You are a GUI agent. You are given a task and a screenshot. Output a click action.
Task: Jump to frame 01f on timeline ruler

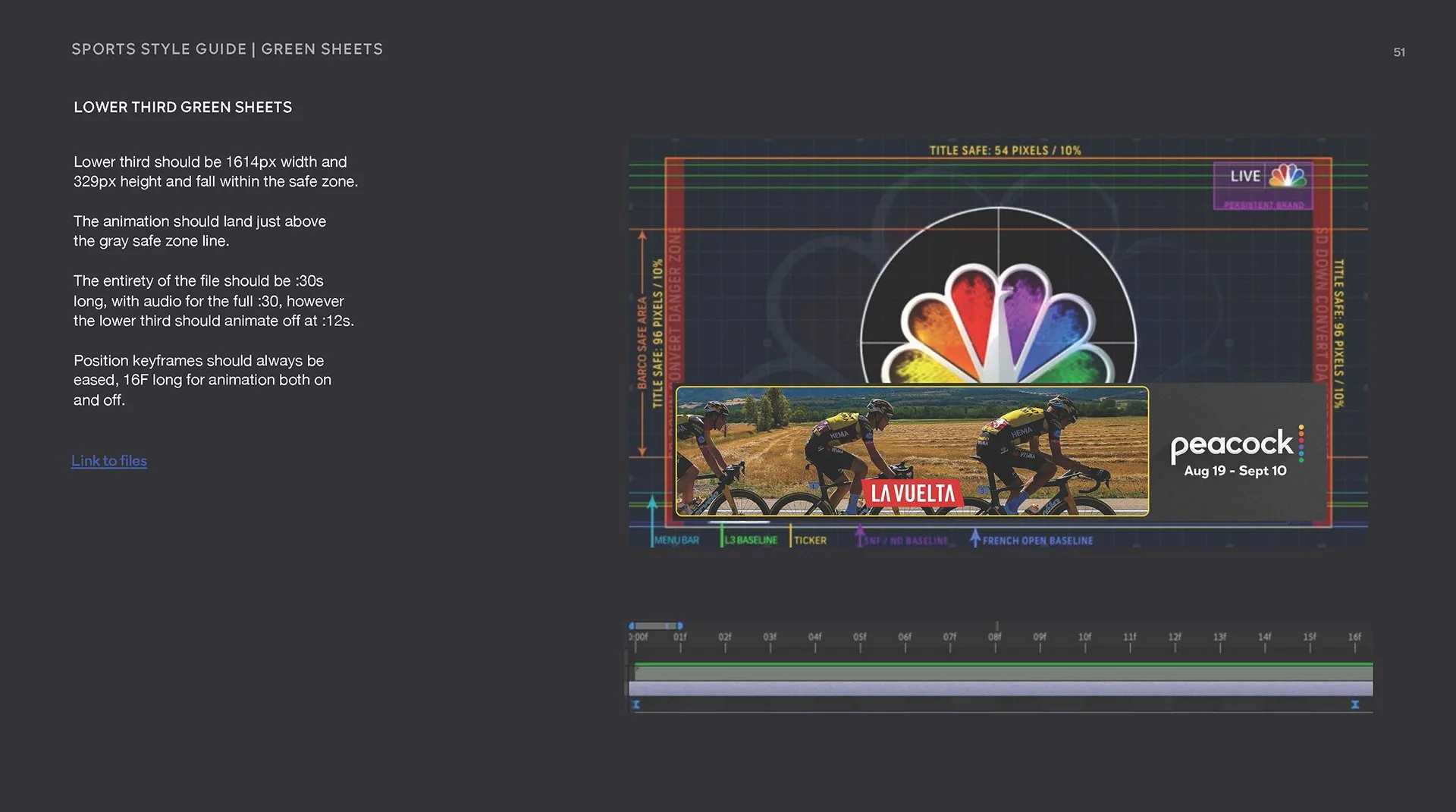[x=680, y=637]
